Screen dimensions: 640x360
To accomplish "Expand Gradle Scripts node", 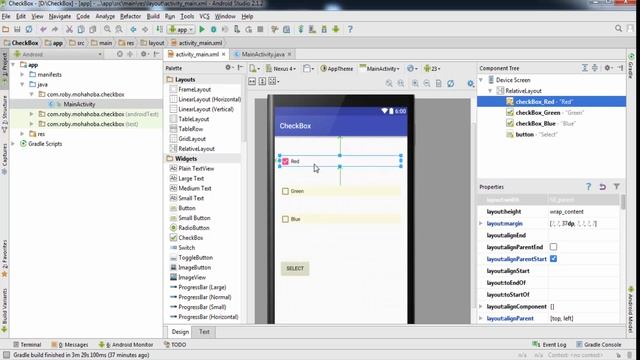I will [x=13, y=144].
